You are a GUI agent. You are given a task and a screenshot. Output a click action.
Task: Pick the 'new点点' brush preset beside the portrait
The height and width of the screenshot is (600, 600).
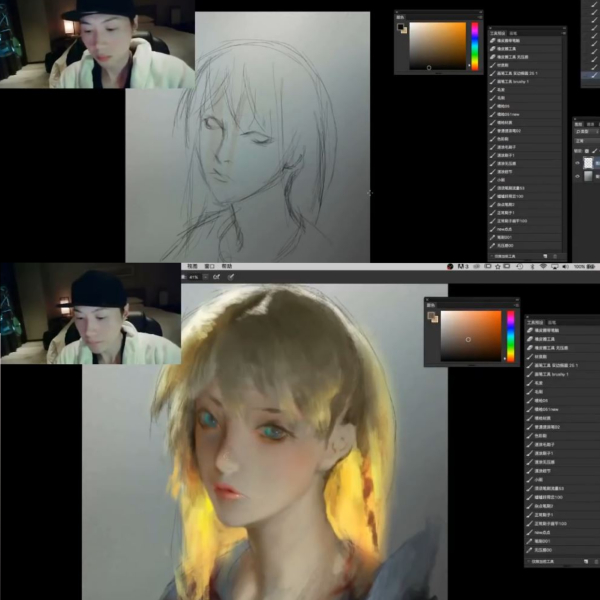tap(563, 532)
